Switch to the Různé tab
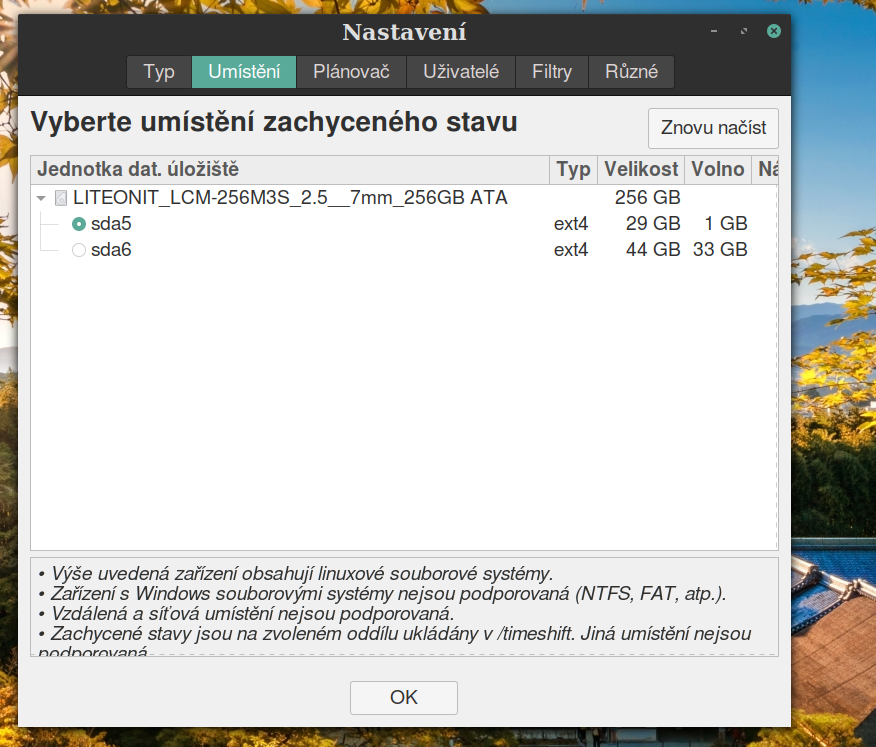Screen dimensions: 876x747 click(632, 72)
